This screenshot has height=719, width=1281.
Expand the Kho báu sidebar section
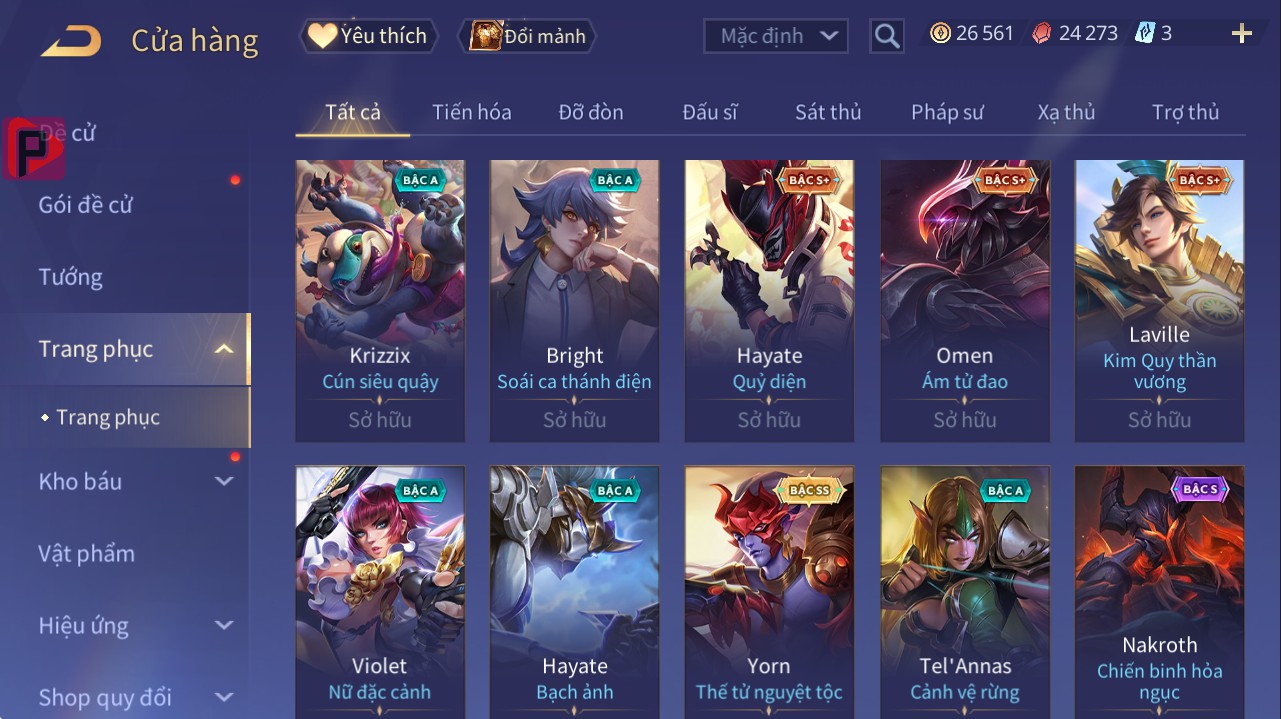click(x=225, y=482)
